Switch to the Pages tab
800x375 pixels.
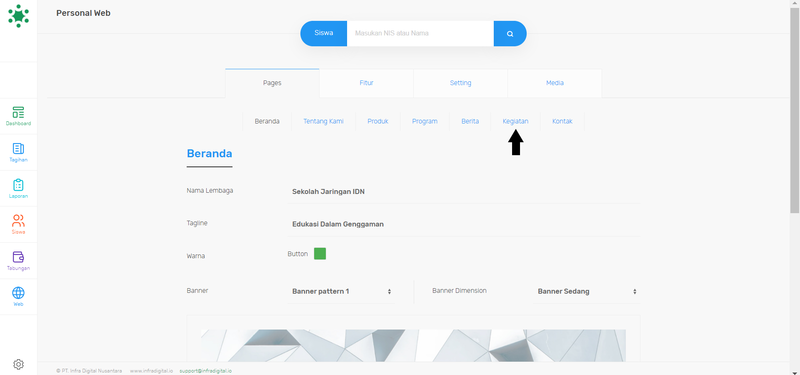coord(272,83)
